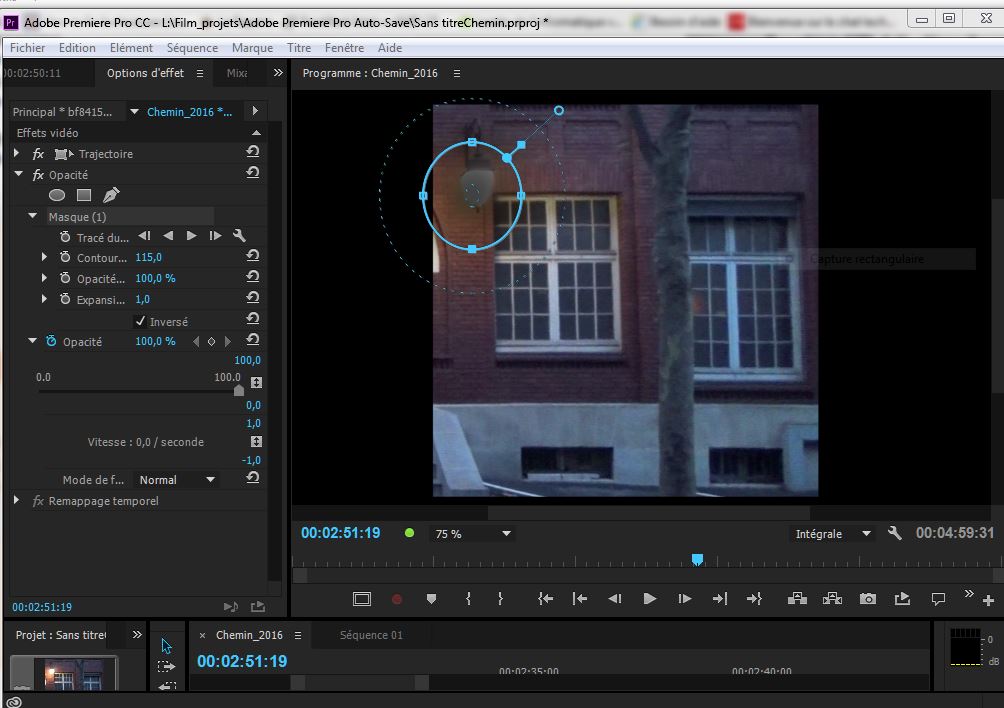
Task: Open the Séquence menu
Action: click(192, 48)
